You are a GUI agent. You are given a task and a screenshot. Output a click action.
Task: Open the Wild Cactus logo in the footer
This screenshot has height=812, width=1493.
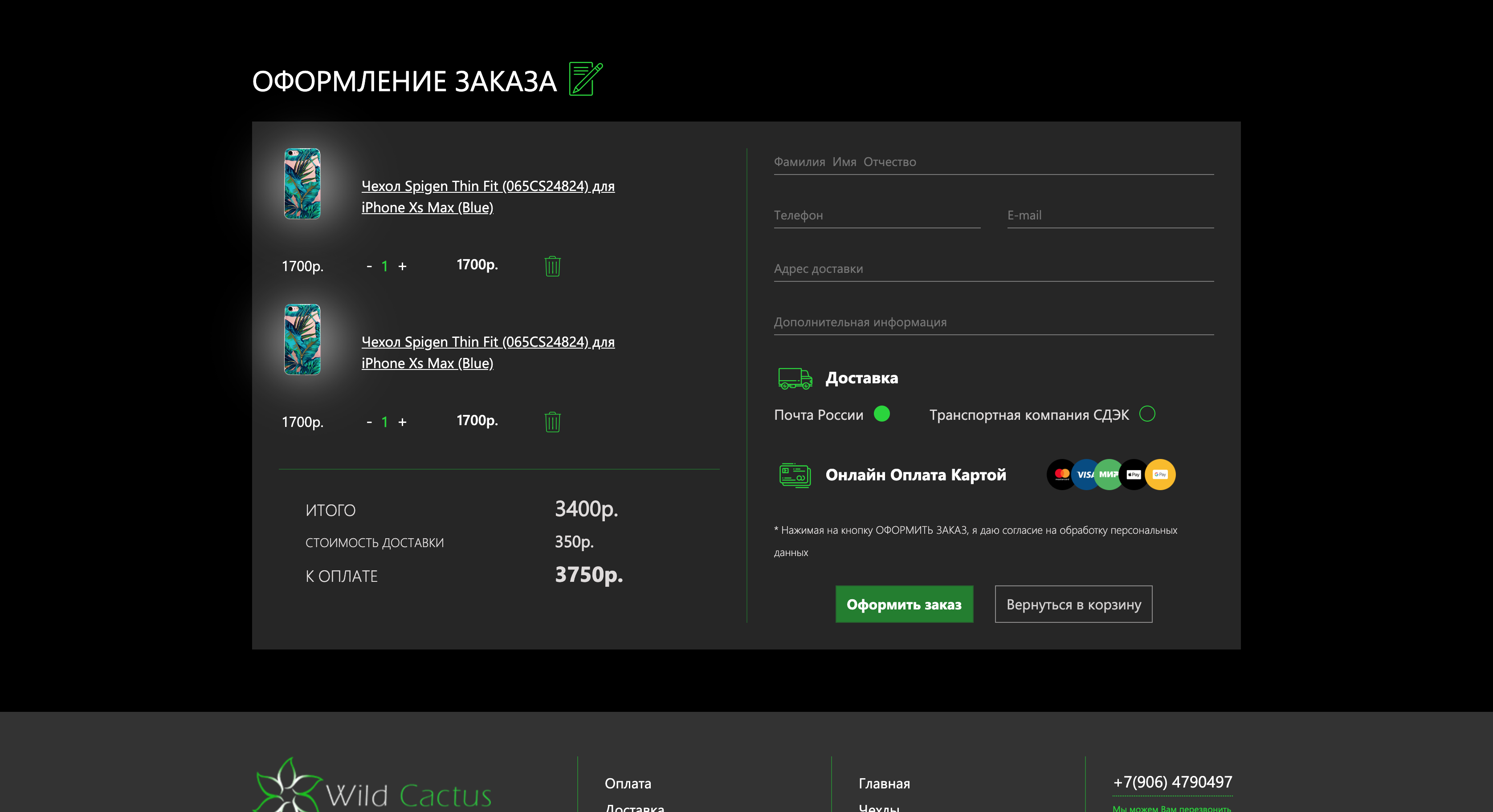(371, 785)
